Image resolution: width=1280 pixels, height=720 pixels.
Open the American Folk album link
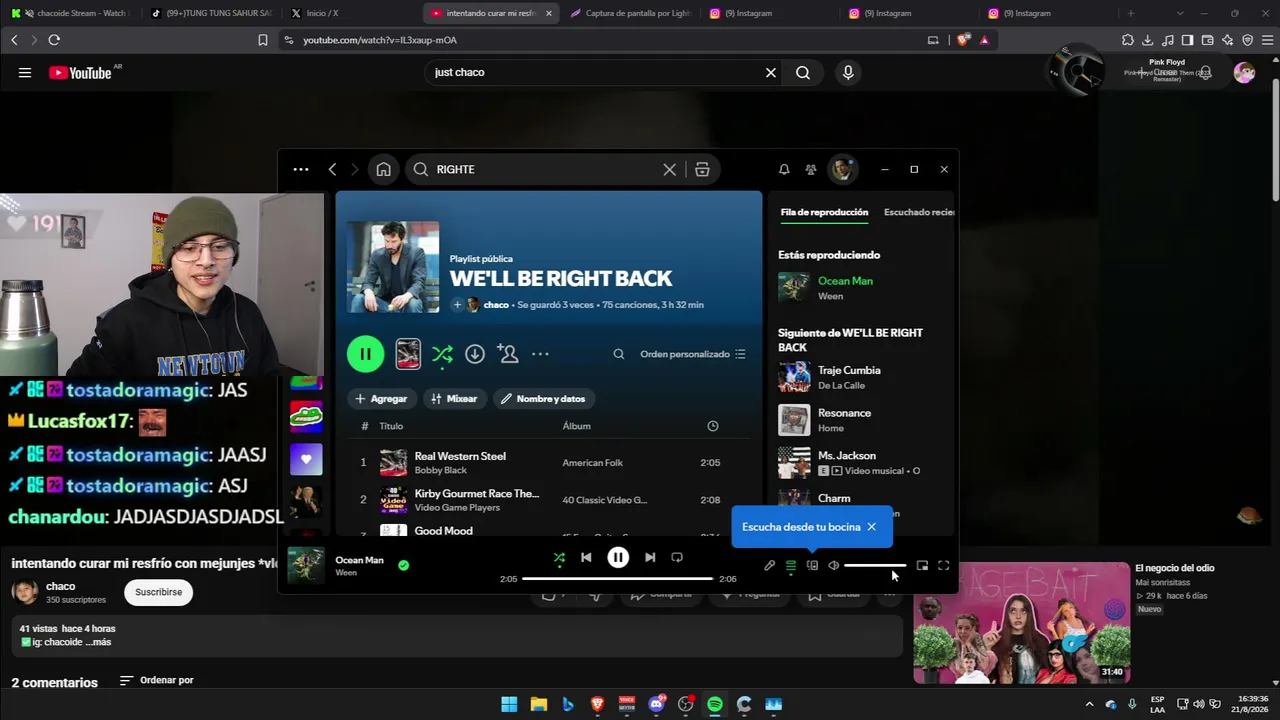pos(593,463)
